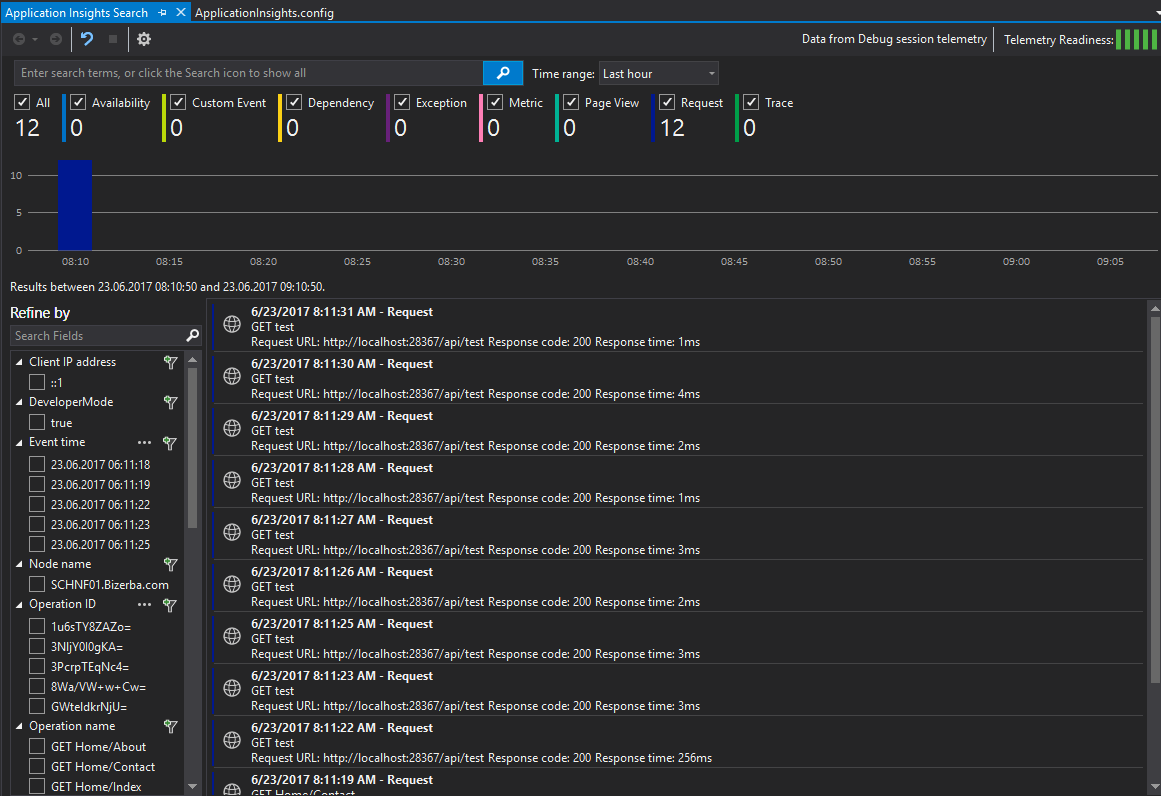Collapse the Node name filter group
Screen dimensions: 1161x796
click(x=19, y=564)
